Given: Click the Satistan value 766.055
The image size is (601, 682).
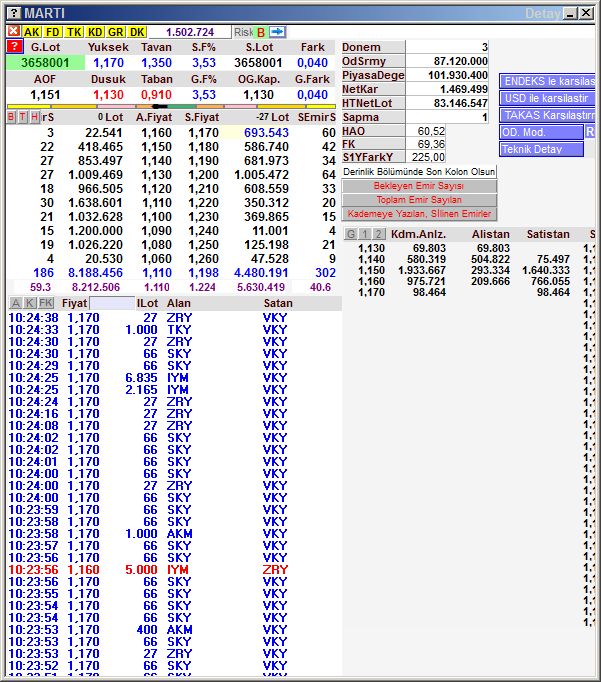Looking at the screenshot, I should (550, 281).
